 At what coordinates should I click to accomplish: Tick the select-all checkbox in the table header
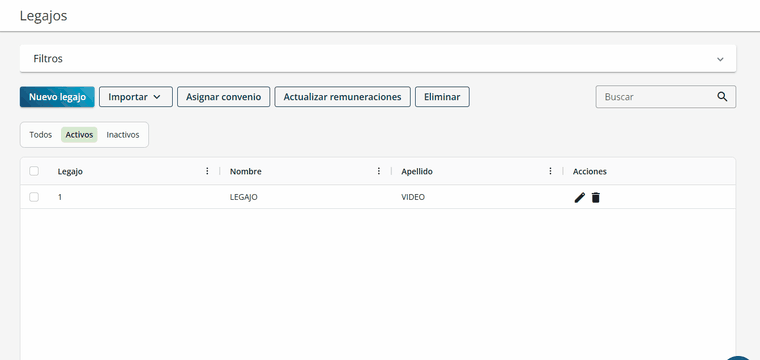34,171
